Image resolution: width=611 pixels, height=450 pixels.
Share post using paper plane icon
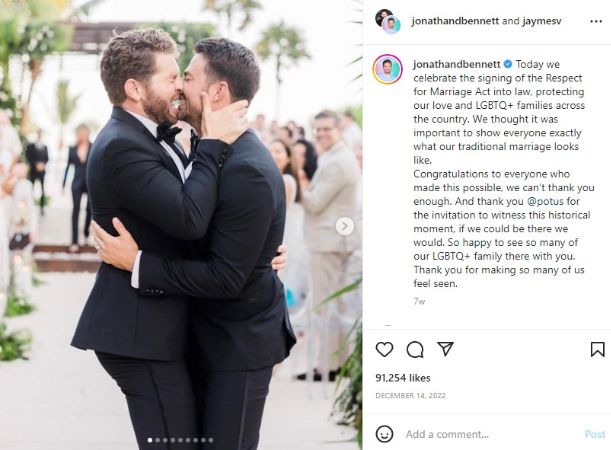pos(445,349)
